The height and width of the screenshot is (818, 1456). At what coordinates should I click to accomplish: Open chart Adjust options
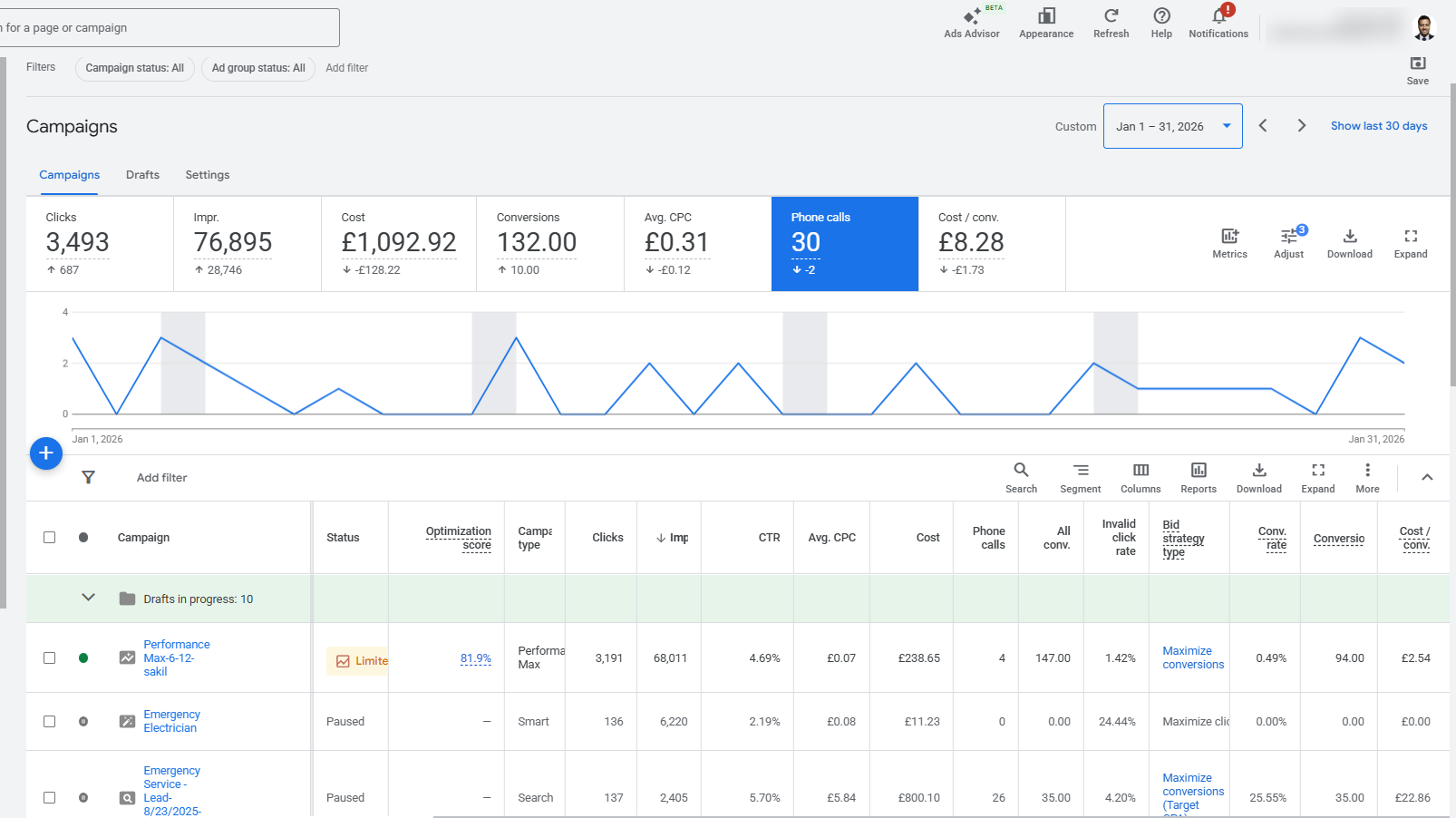tap(1288, 244)
